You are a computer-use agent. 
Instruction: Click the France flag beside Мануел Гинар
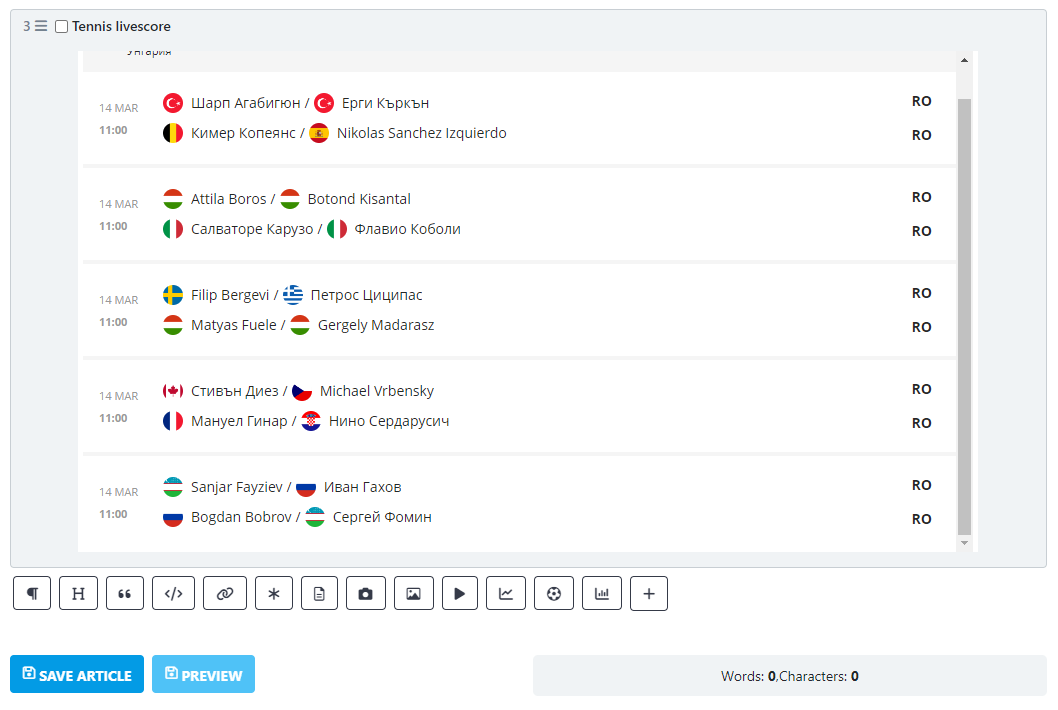pyautogui.click(x=173, y=421)
